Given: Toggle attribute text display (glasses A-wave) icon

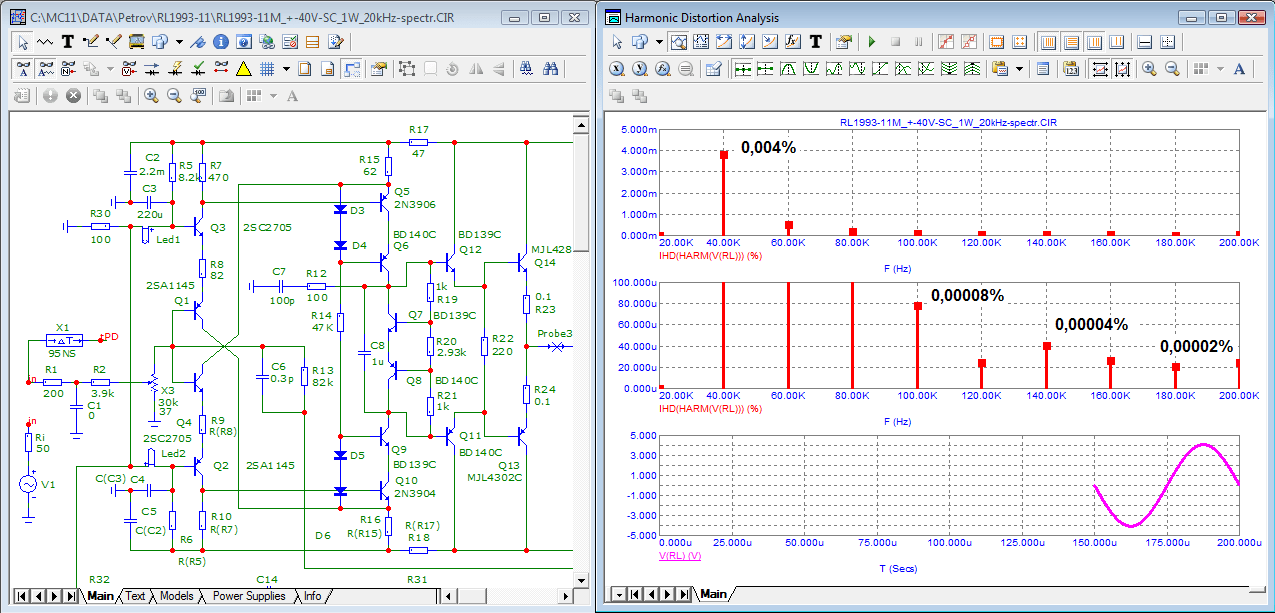Looking at the screenshot, I should tap(46, 69).
